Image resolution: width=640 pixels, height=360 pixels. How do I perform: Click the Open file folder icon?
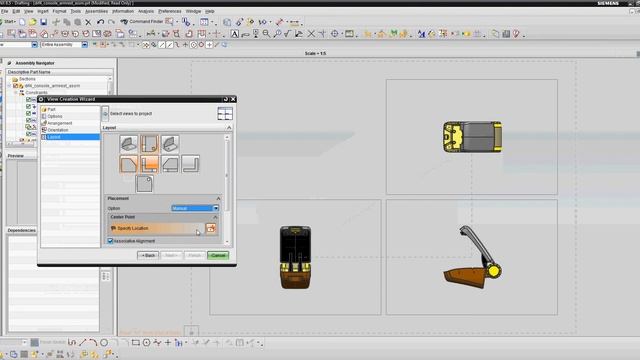(33, 22)
